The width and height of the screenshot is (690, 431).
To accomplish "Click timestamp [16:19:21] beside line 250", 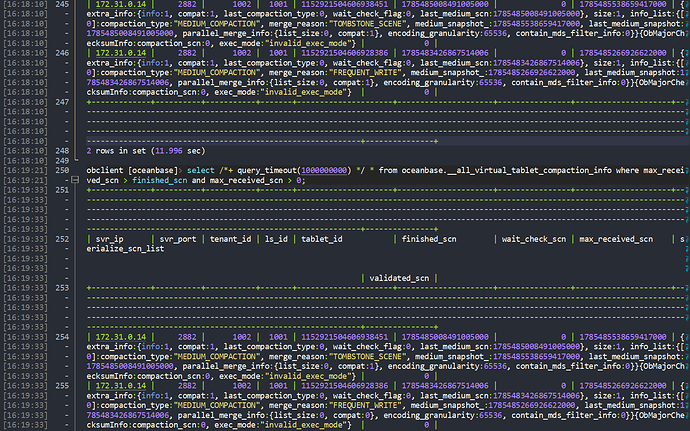I will (x=25, y=170).
